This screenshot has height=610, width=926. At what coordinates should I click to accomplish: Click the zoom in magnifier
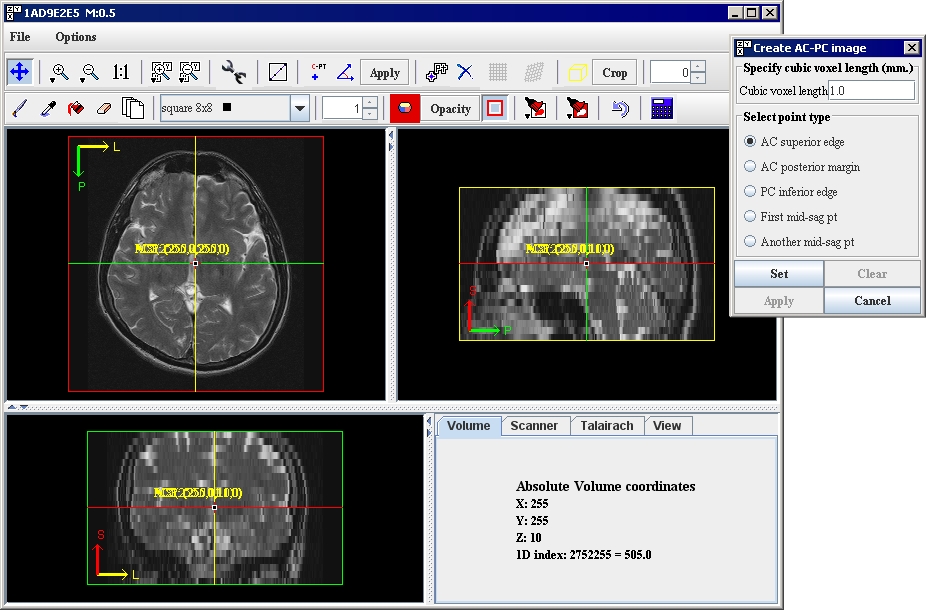[60, 72]
